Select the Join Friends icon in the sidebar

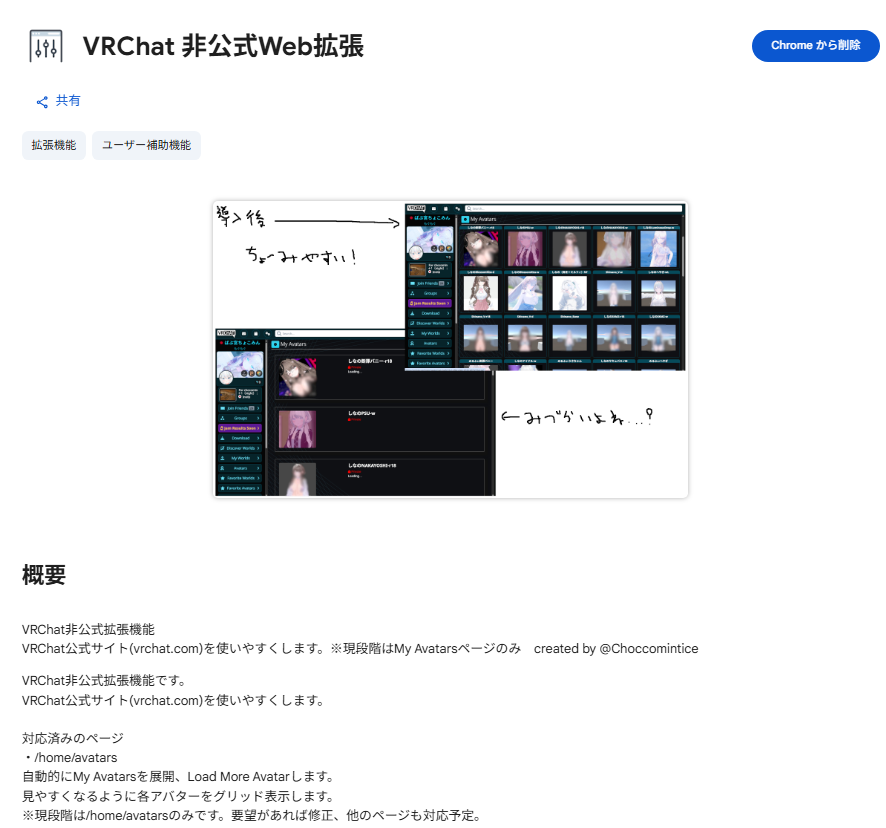[x=413, y=283]
